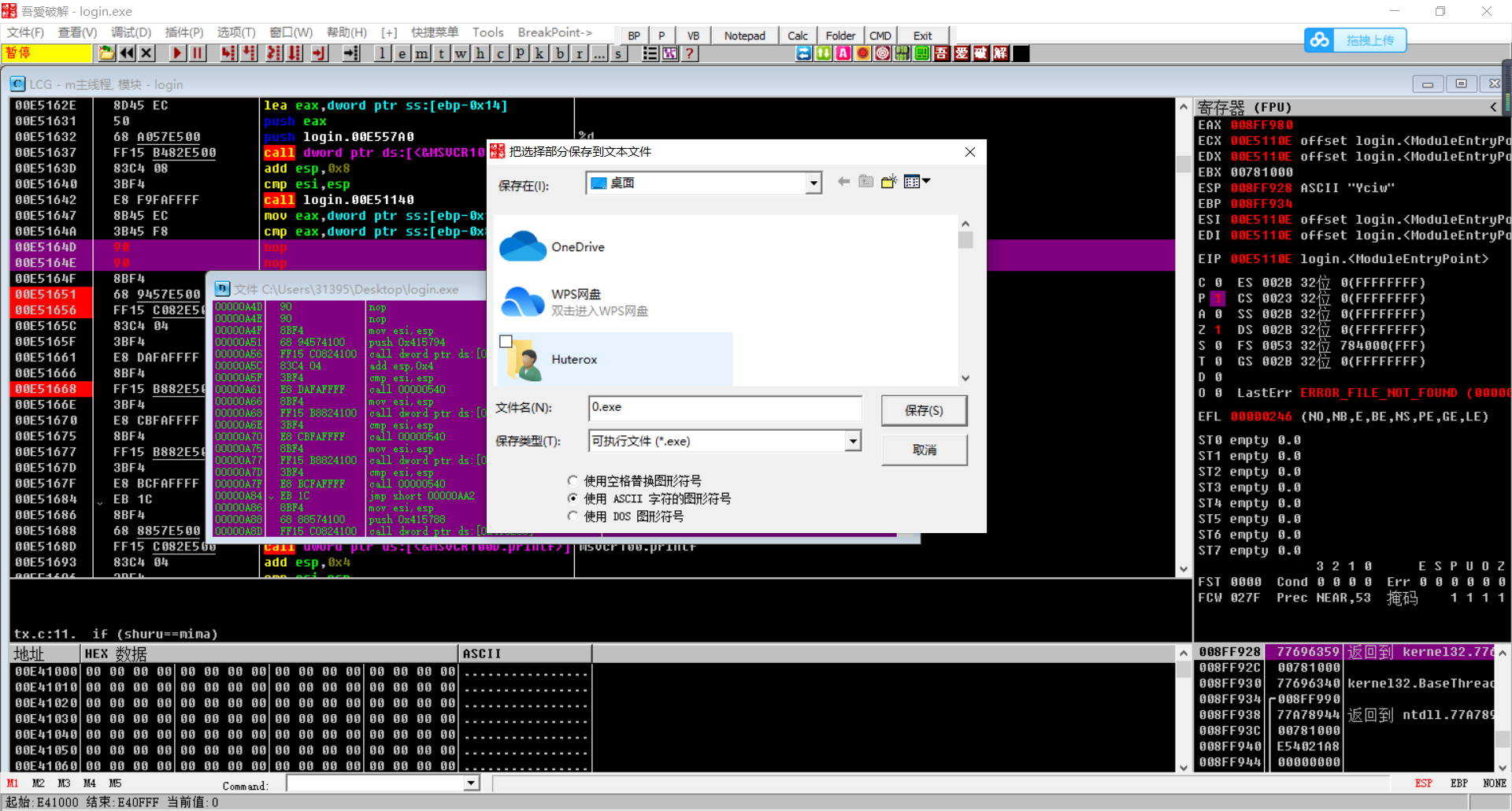The height and width of the screenshot is (811, 1512).
Task: Toggle the Z flag value in registers
Action: click(1217, 330)
